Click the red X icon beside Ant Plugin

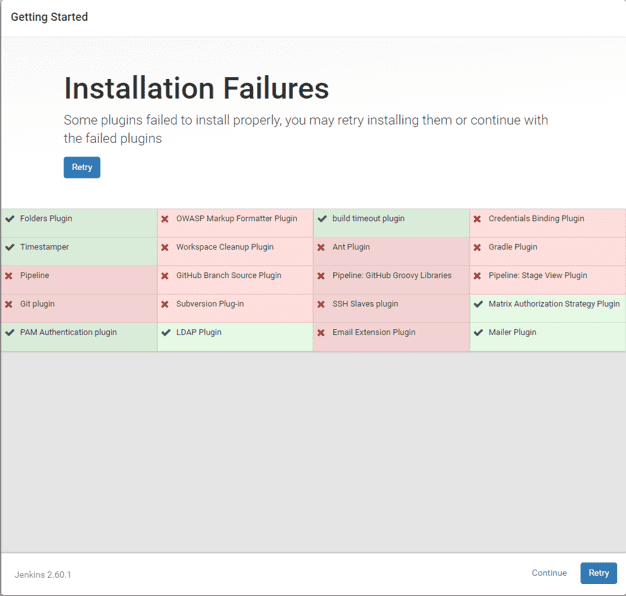321,247
